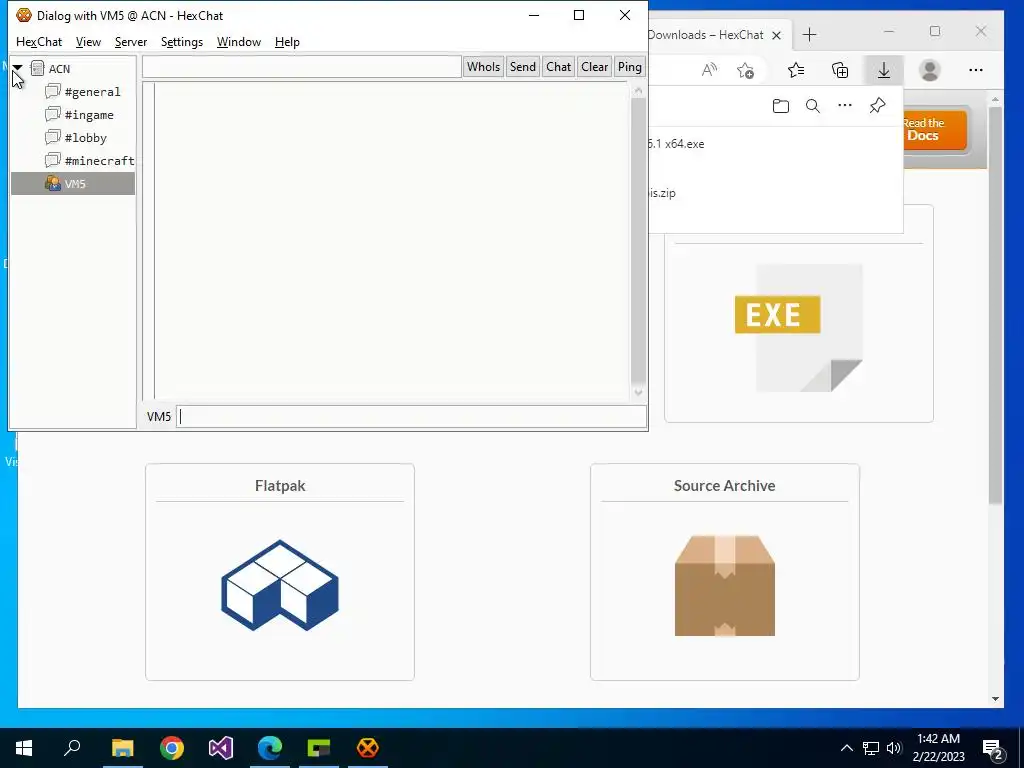
Task: Select the ACN server entry
Action: (59, 69)
